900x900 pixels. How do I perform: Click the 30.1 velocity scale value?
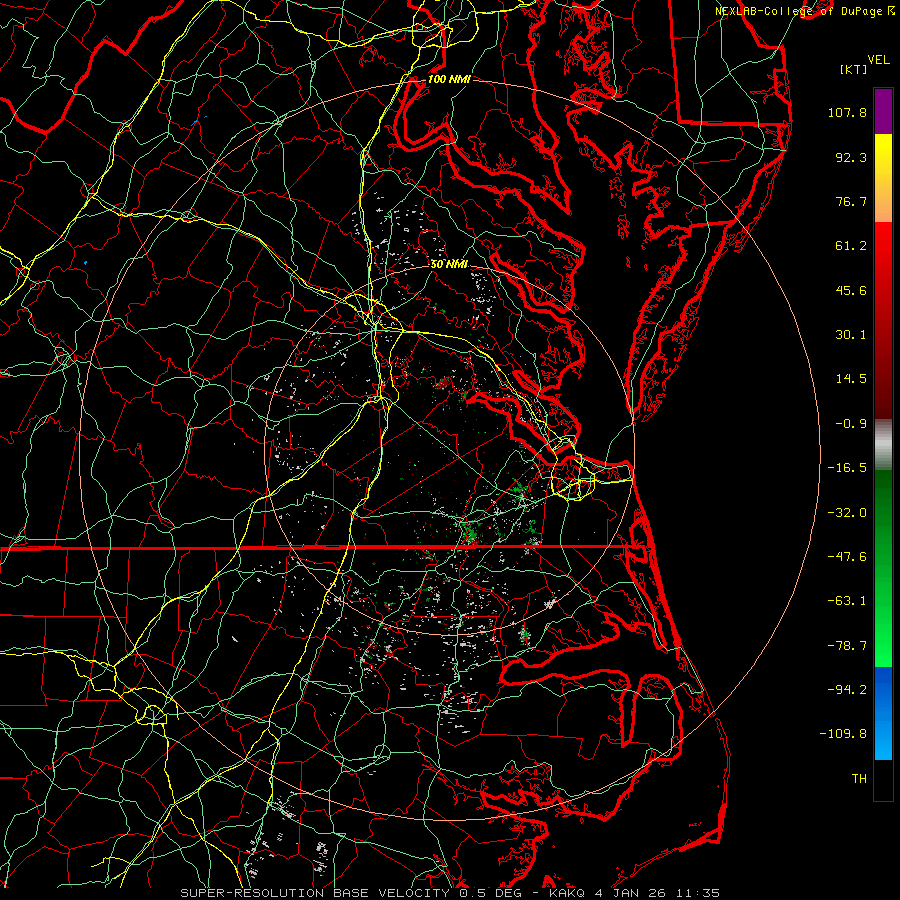[x=851, y=335]
